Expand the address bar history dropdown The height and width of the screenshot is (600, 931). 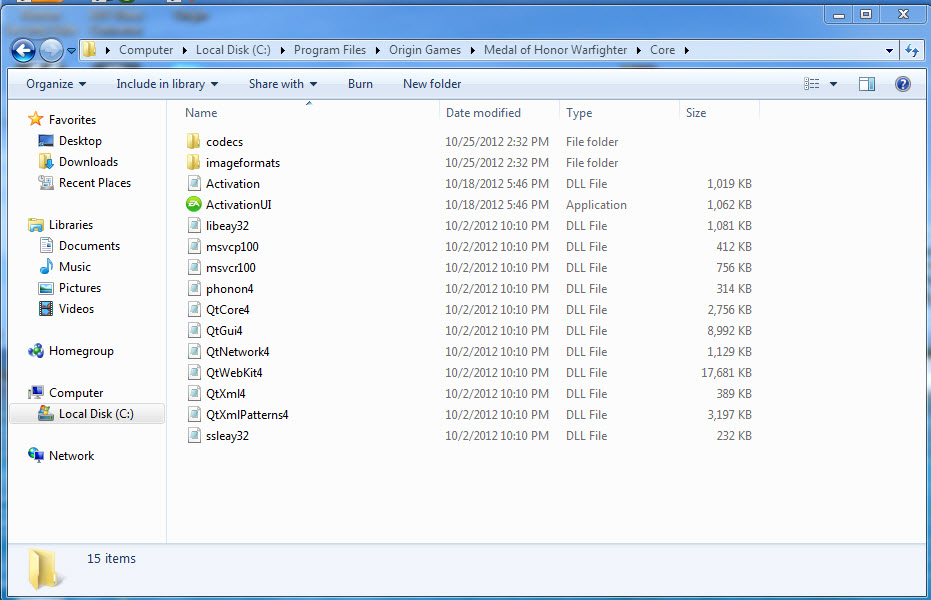tap(889, 50)
